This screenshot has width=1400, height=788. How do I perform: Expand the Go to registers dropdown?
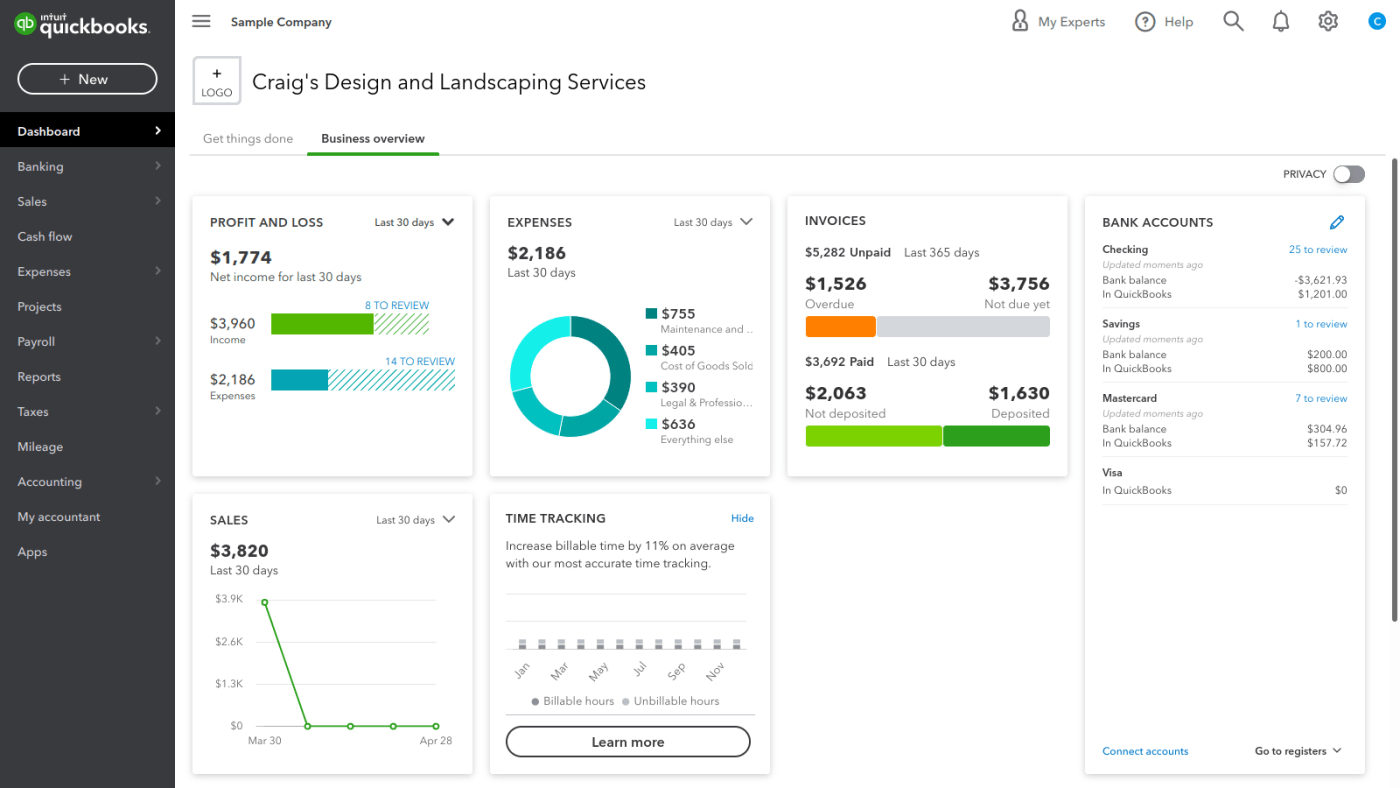[x=1297, y=750]
